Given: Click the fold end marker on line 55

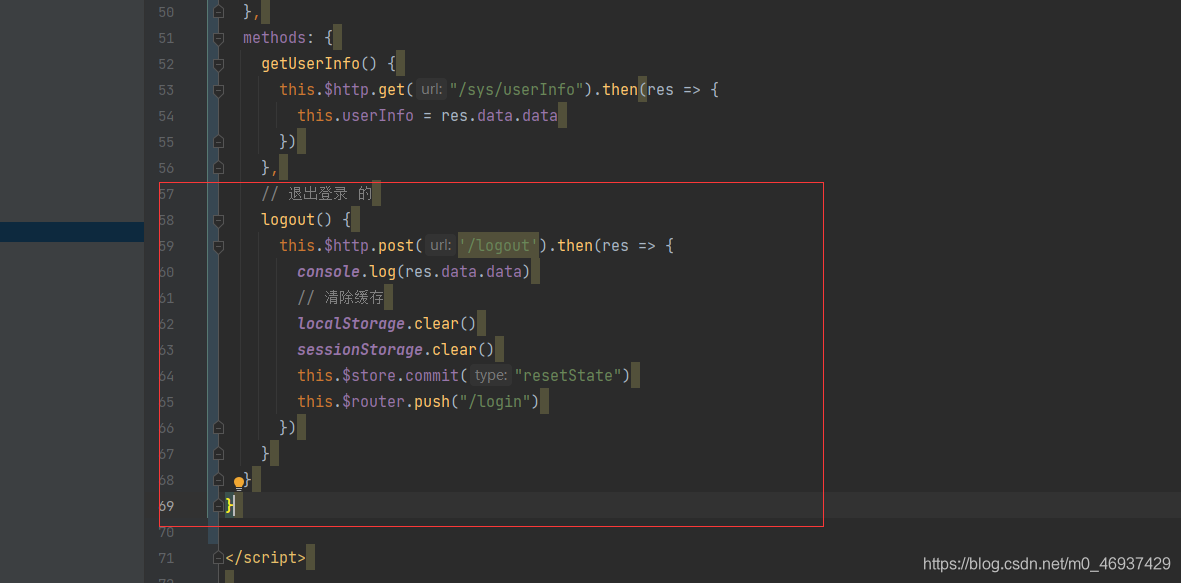Looking at the screenshot, I should point(218,142).
